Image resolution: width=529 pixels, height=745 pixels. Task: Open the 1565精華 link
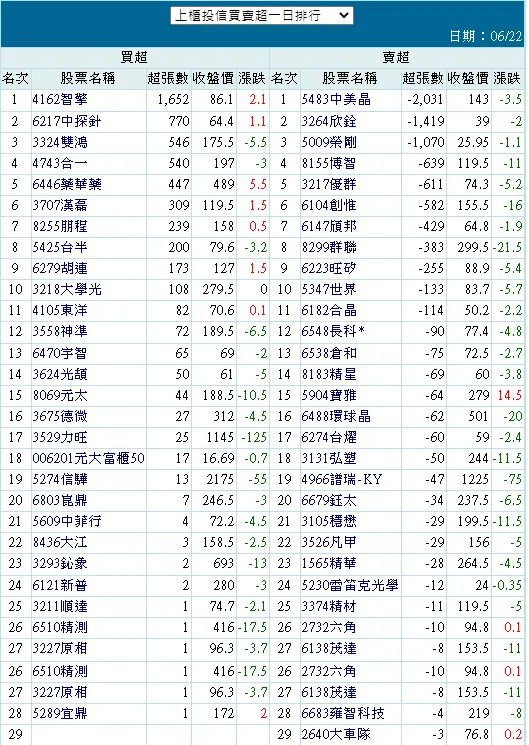coord(329,563)
